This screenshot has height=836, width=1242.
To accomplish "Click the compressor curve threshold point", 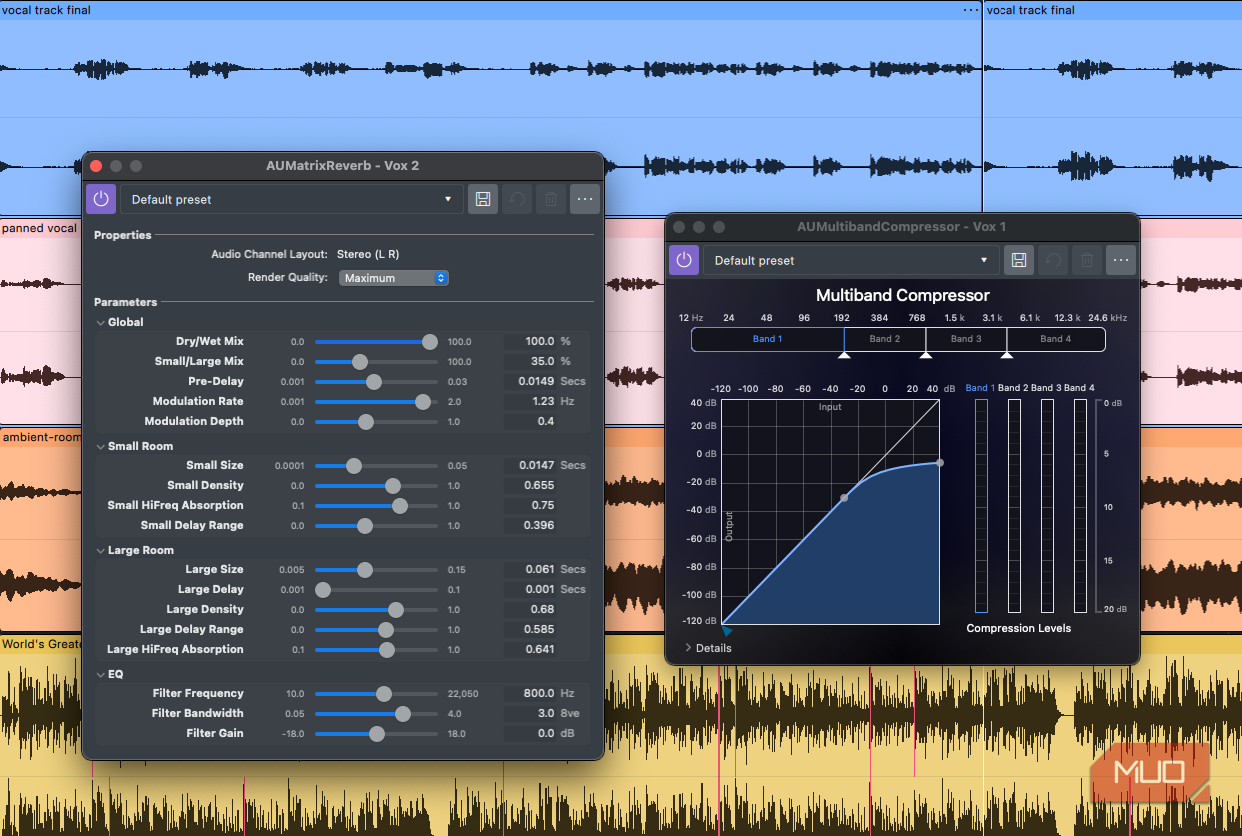I will click(844, 497).
